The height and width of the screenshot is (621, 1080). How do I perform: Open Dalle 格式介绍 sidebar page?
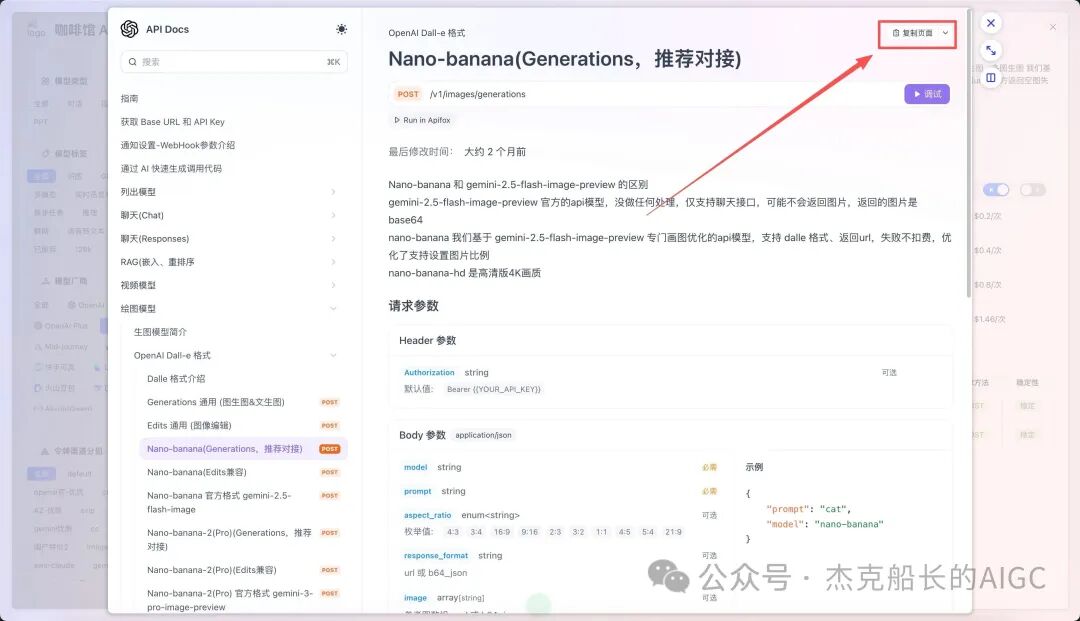pos(176,379)
